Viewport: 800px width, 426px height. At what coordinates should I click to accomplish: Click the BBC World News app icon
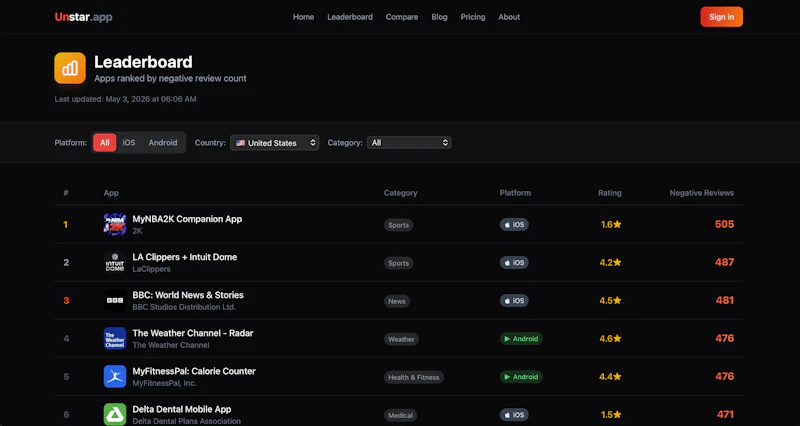click(115, 300)
